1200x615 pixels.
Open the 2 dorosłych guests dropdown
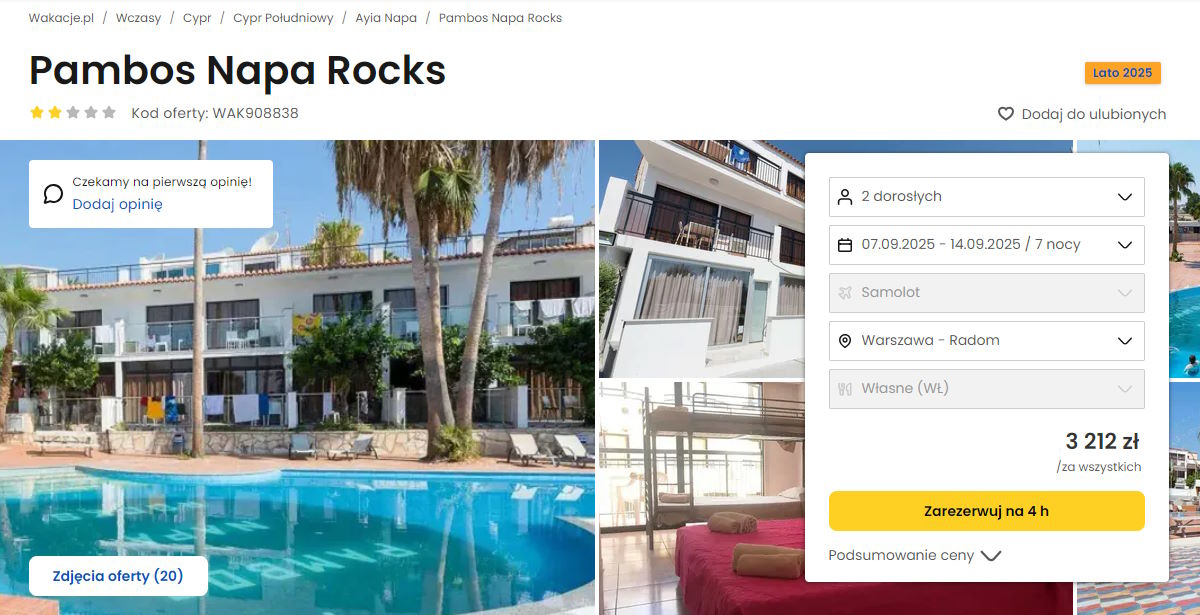[x=987, y=197]
